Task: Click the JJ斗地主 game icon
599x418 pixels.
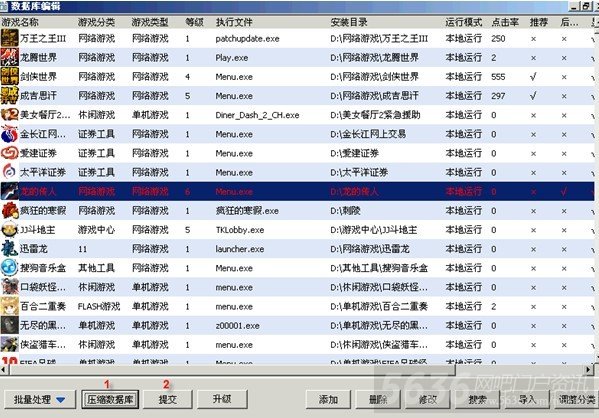Action: click(x=10, y=230)
